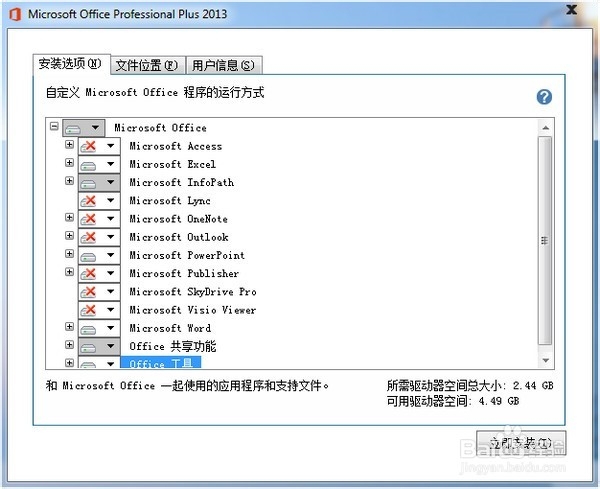Click the vertical scrollbar thumb
The width and height of the screenshot is (600, 489).
(x=545, y=241)
